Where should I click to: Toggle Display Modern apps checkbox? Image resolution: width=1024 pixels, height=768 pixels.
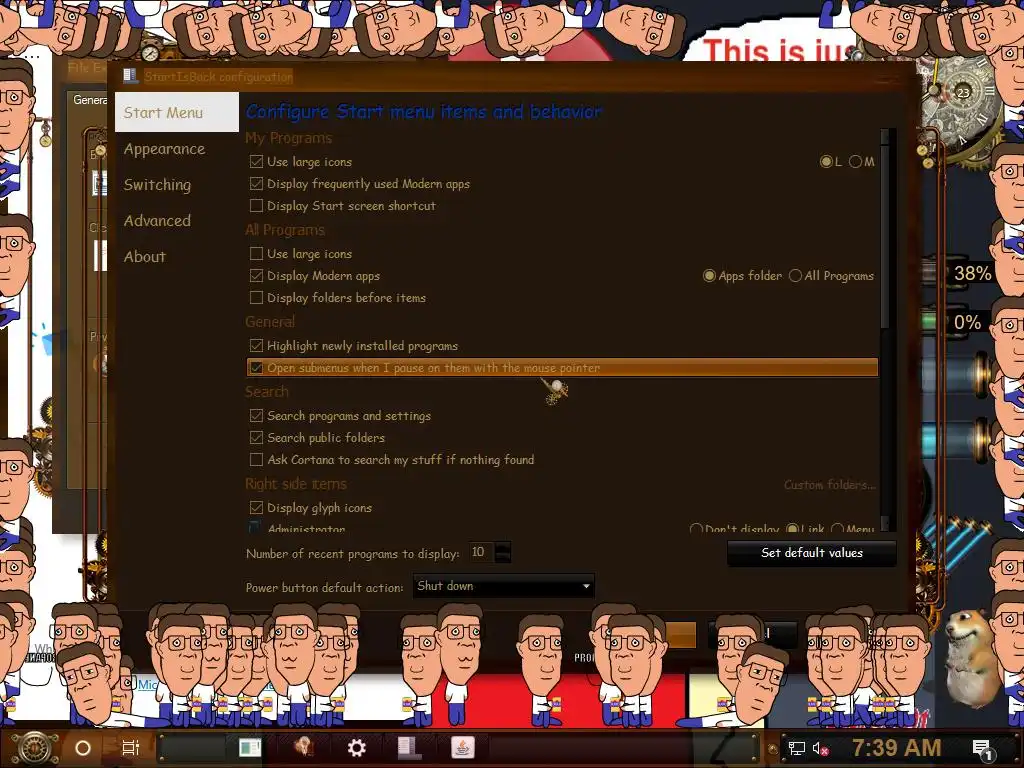pos(257,276)
